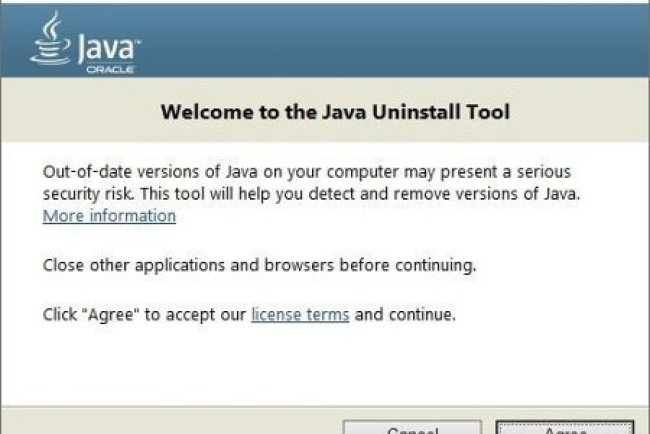Viewport: 650px width, 434px height.
Task: Click the 'Close other applications and browsers' text
Action: [259, 266]
